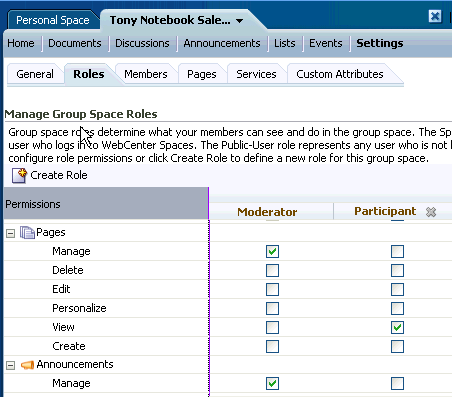Switch to the General settings tab
452x397 pixels.
coord(35,74)
